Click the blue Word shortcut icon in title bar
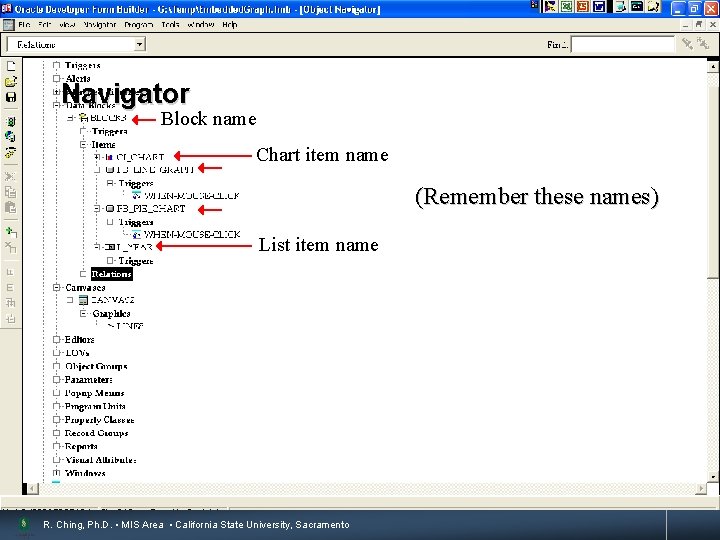The image size is (720, 540). 599,6
